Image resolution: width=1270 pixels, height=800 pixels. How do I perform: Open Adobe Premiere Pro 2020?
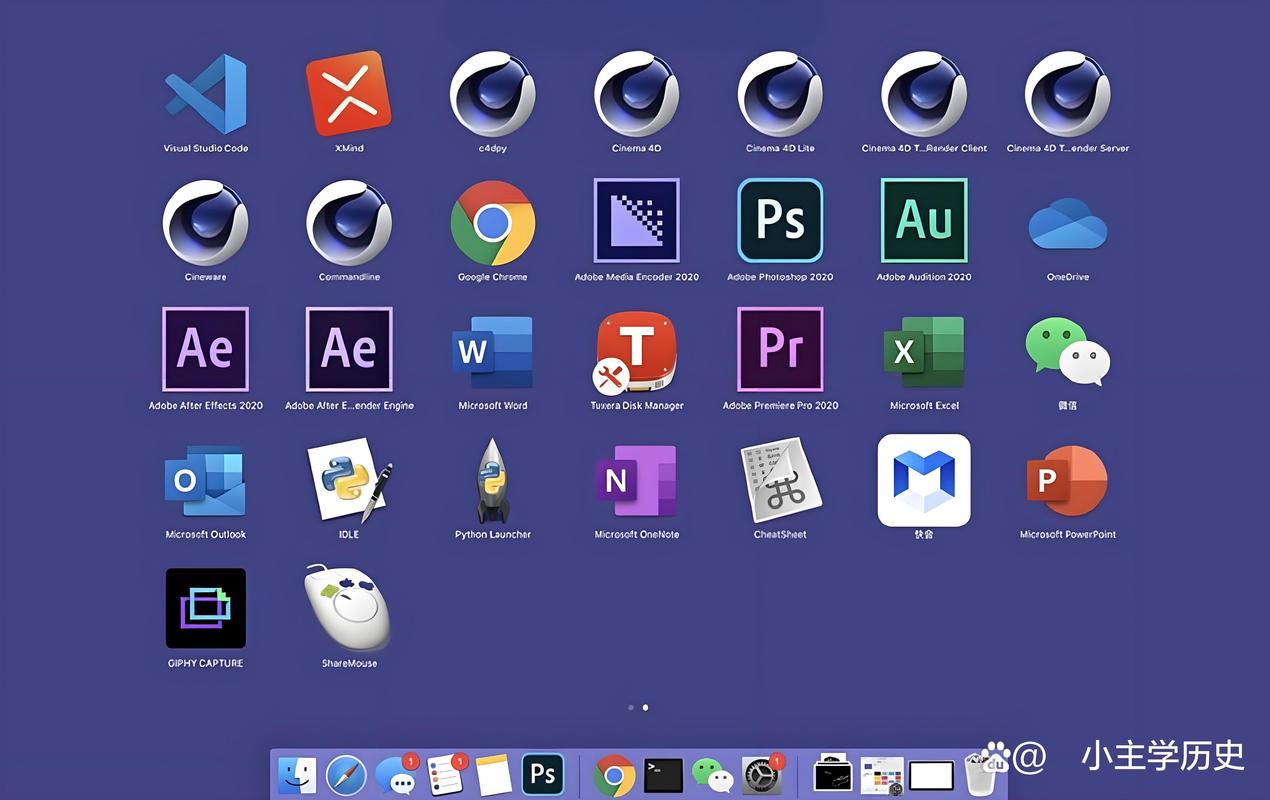pyautogui.click(x=780, y=349)
